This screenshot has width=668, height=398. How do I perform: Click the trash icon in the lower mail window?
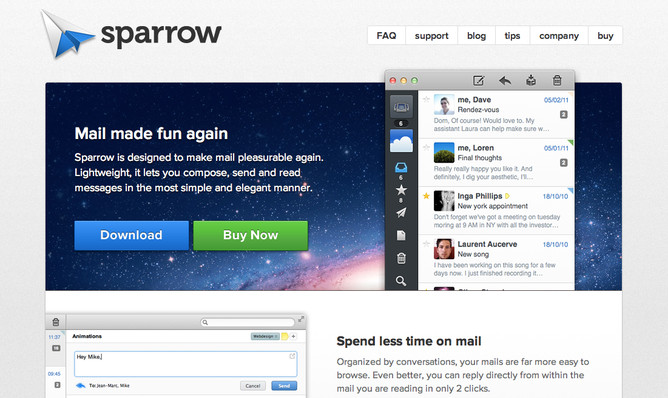click(x=56, y=322)
